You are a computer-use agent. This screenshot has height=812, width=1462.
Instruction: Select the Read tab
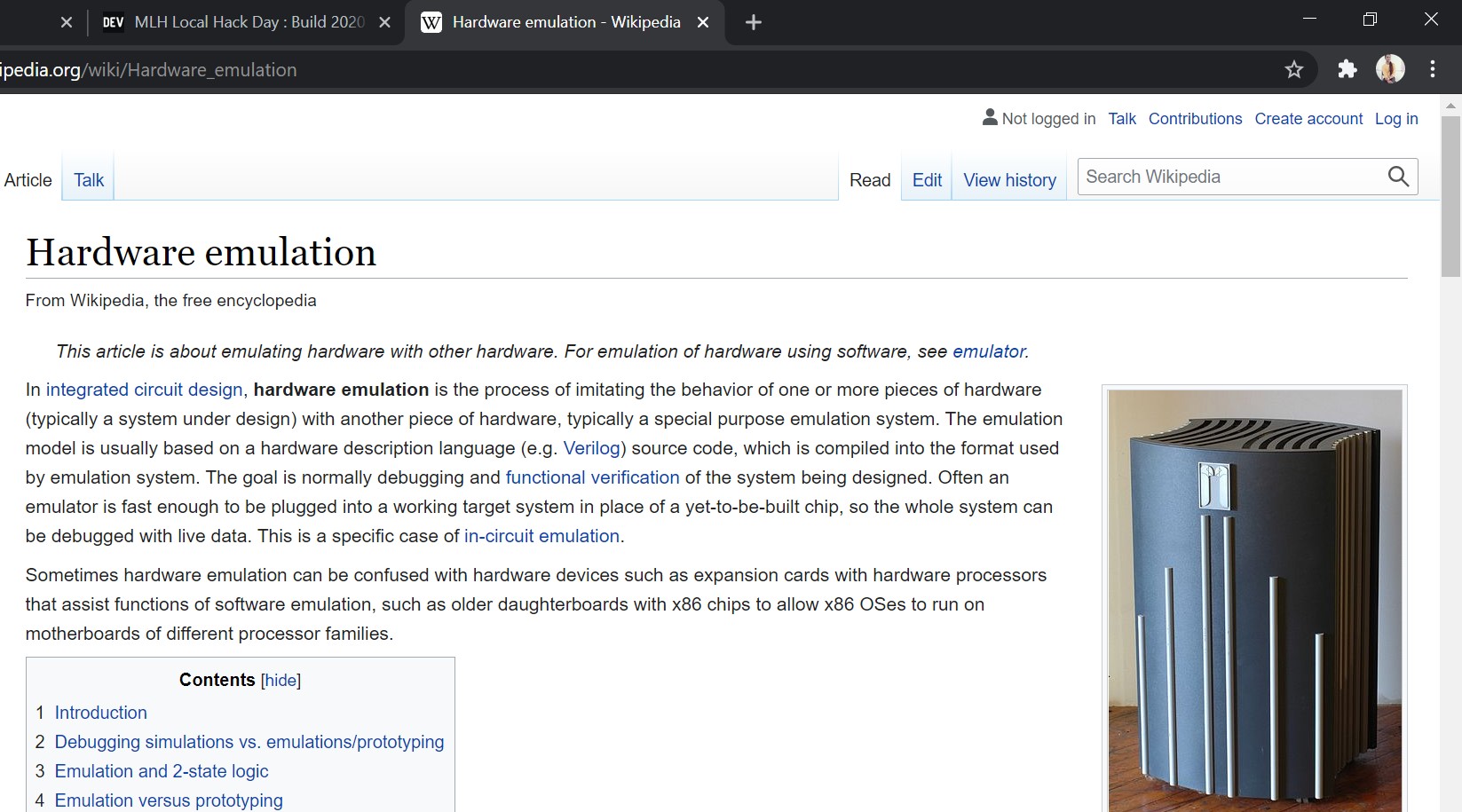[x=870, y=180]
